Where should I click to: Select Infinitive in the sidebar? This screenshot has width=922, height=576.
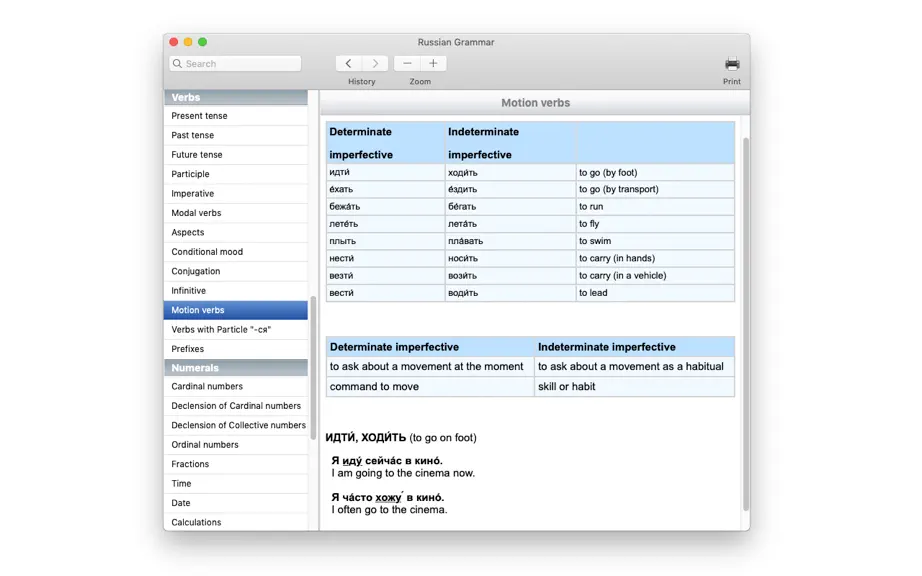236,290
